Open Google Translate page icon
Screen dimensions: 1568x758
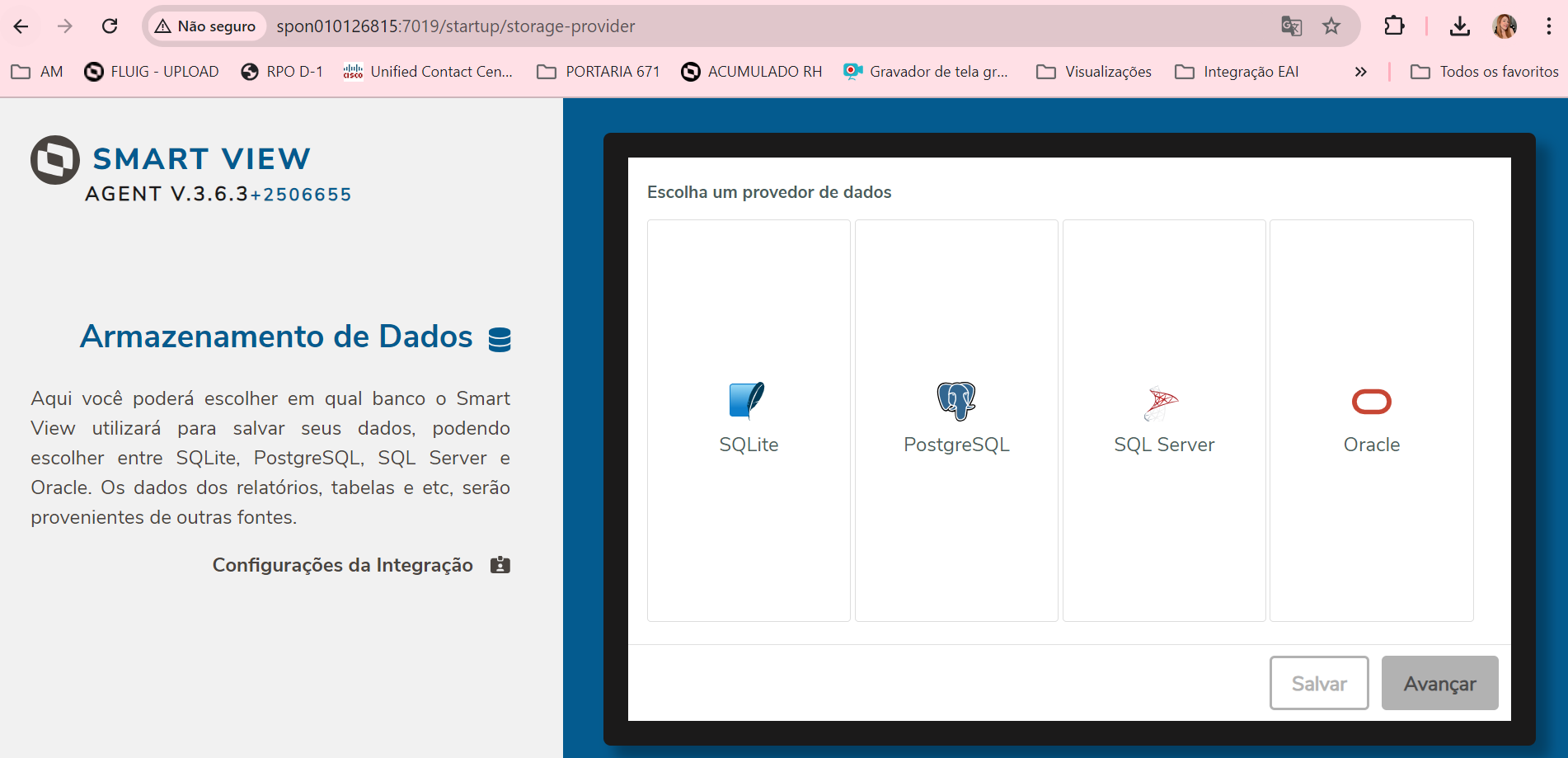tap(1291, 26)
